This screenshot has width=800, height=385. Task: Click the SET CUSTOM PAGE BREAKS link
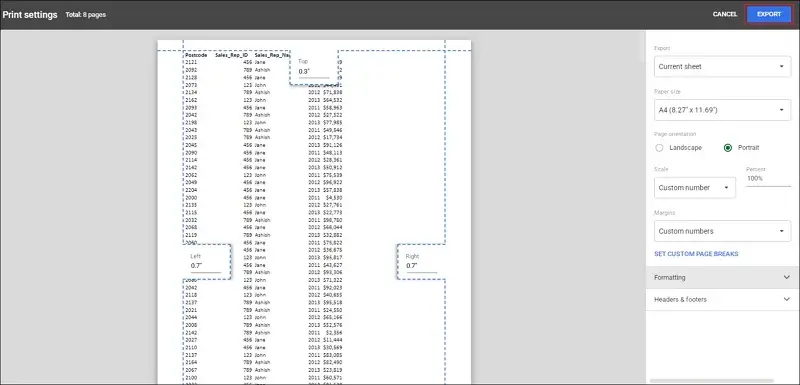click(x=696, y=254)
